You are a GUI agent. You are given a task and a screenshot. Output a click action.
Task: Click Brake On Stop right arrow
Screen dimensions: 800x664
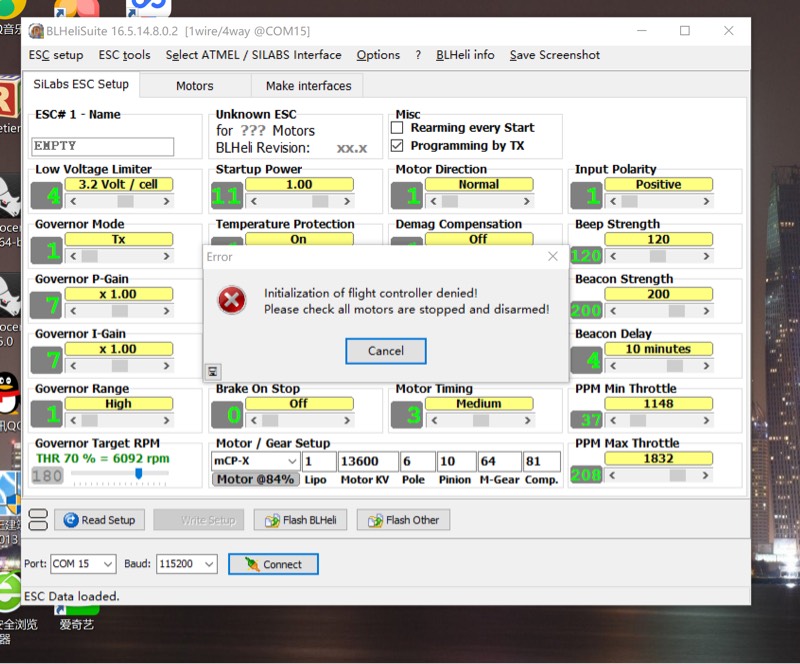[347, 420]
